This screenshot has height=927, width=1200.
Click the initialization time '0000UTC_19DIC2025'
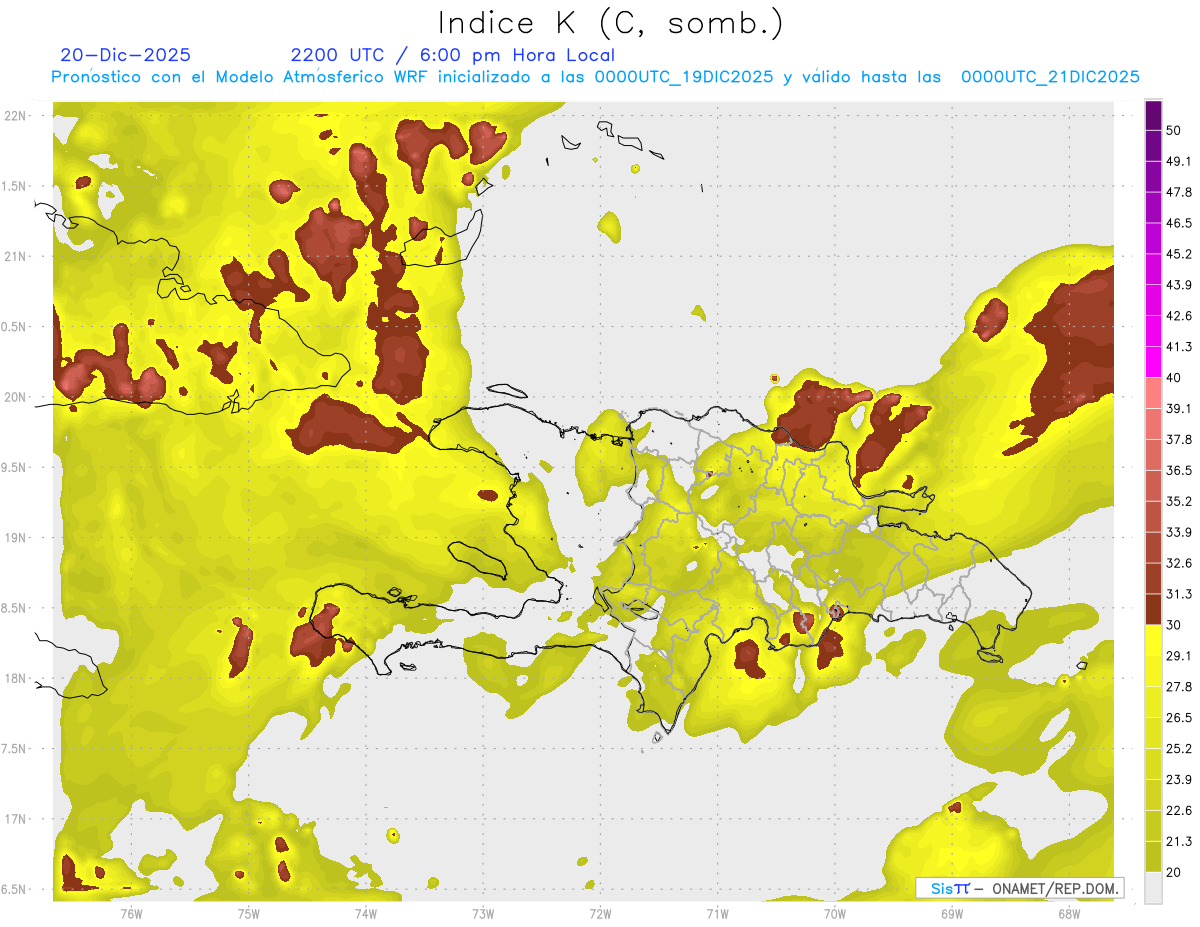coord(684,76)
